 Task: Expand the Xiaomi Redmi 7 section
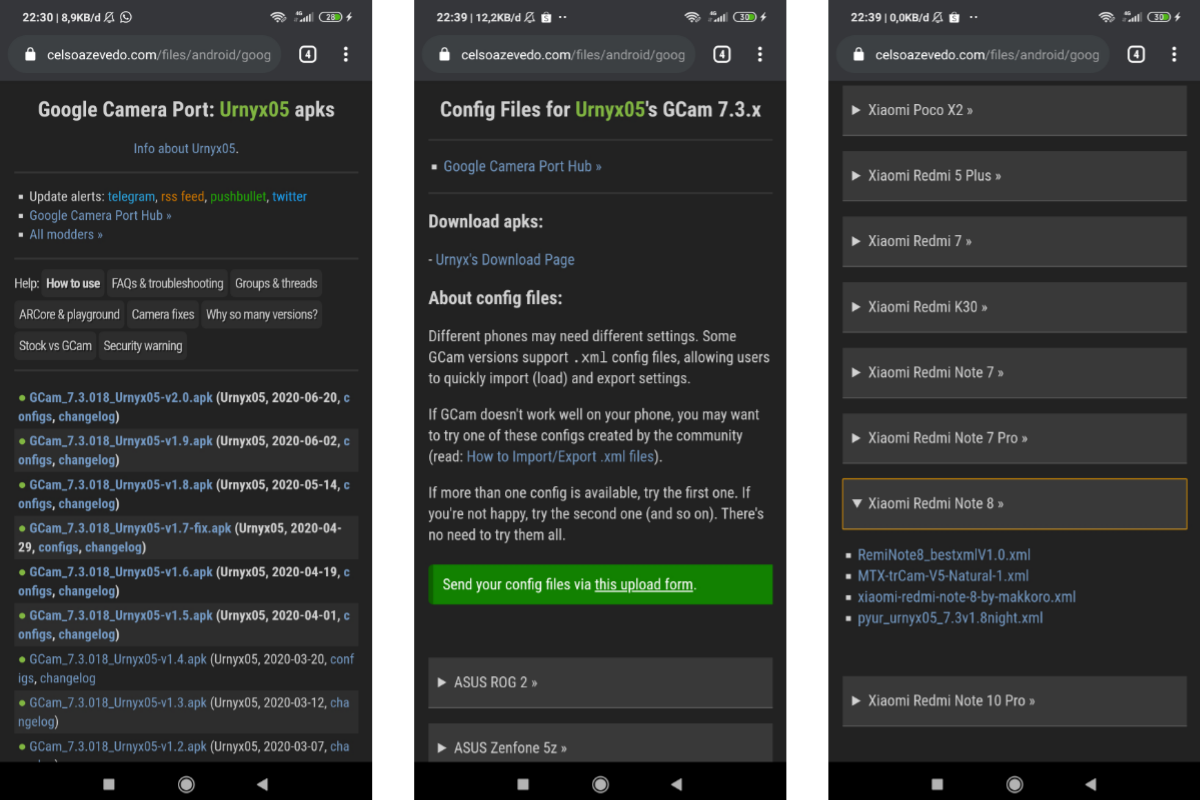coord(1014,241)
